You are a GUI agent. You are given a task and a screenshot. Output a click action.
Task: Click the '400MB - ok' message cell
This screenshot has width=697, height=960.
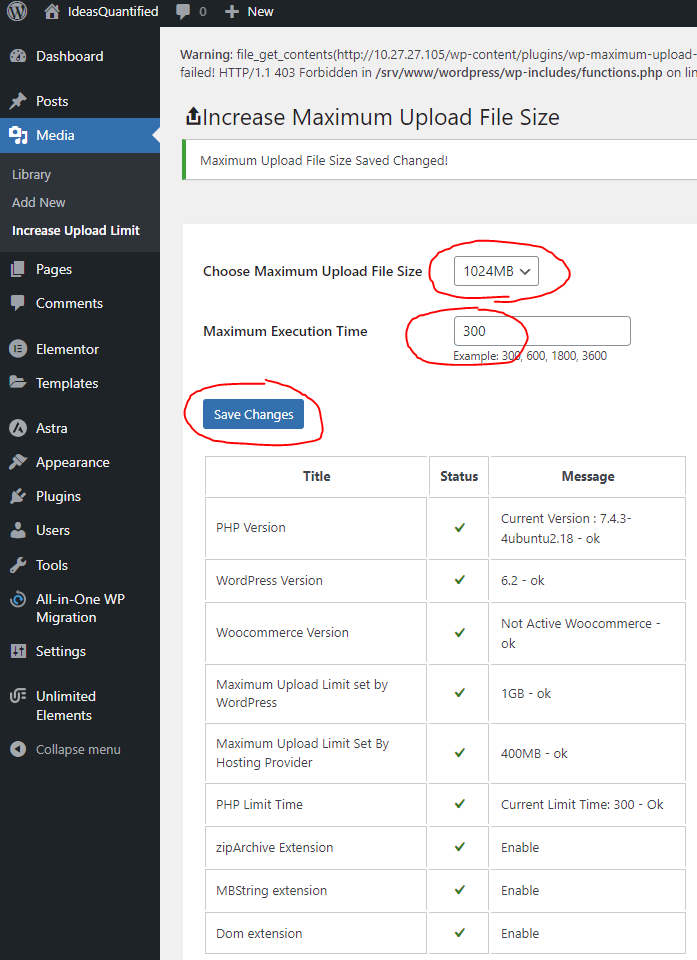pos(588,753)
